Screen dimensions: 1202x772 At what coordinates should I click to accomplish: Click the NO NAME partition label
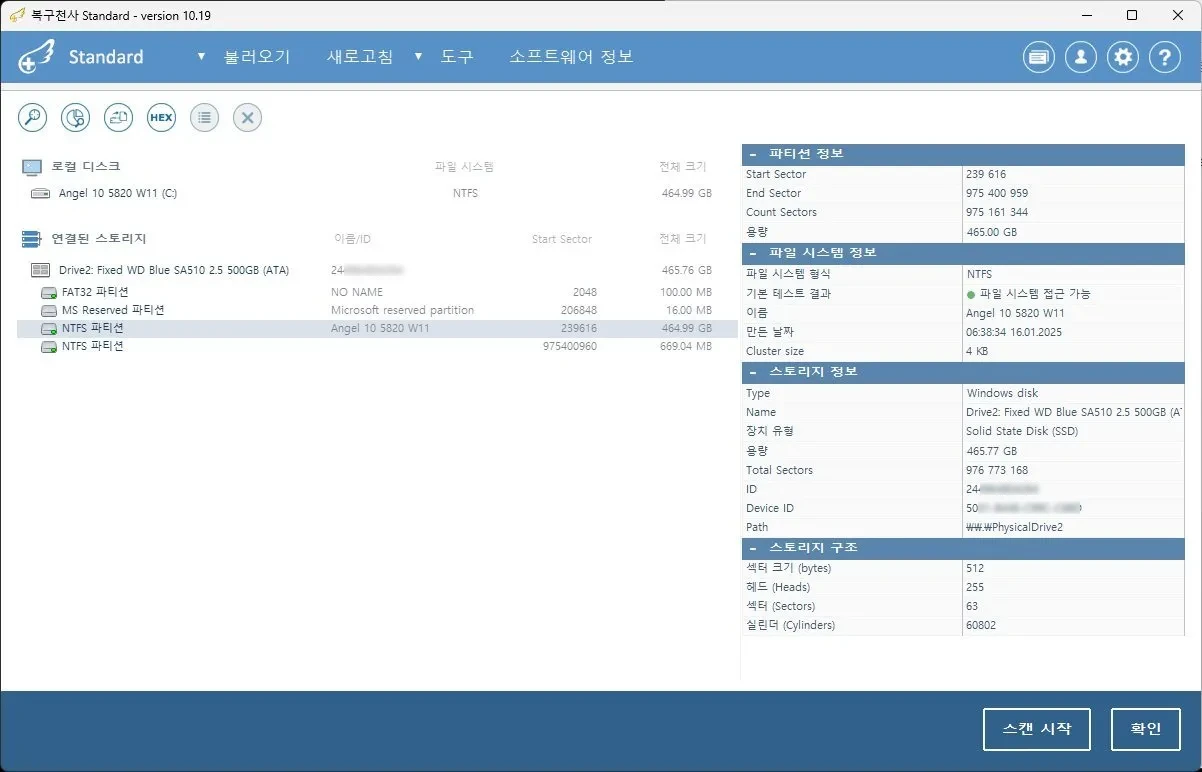pyautogui.click(x=357, y=293)
